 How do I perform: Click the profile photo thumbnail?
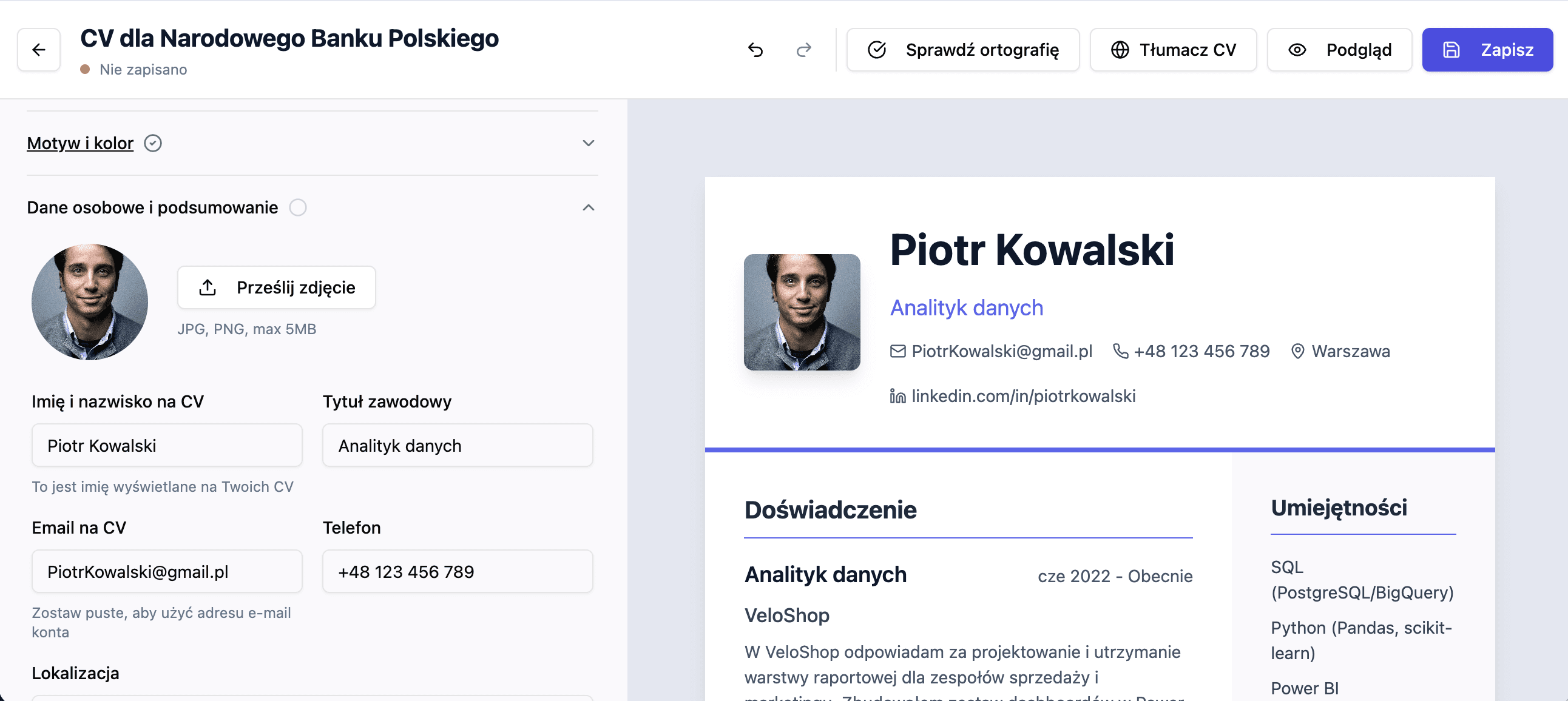[89, 303]
